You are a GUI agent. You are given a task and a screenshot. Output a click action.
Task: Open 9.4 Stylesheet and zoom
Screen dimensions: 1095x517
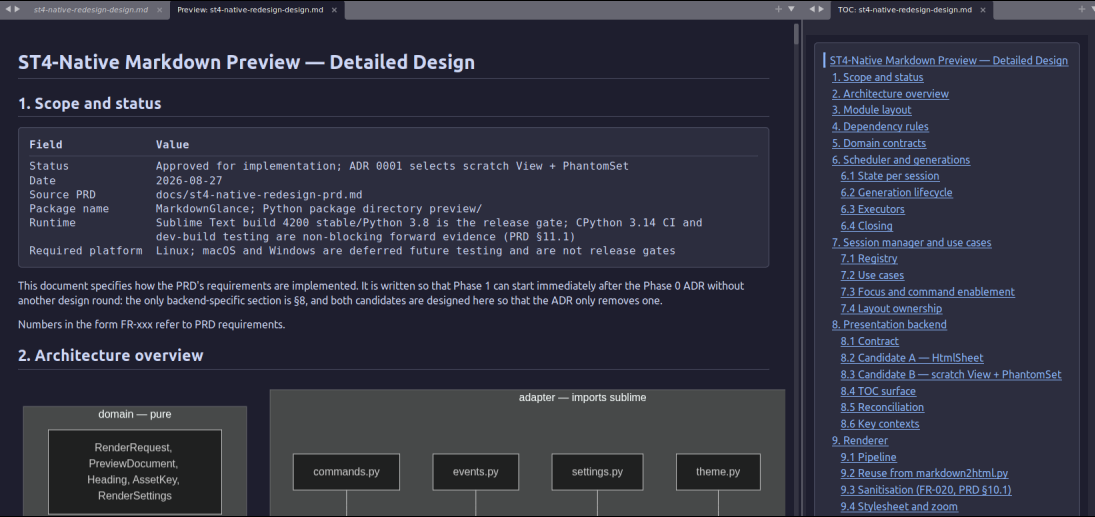coord(899,507)
